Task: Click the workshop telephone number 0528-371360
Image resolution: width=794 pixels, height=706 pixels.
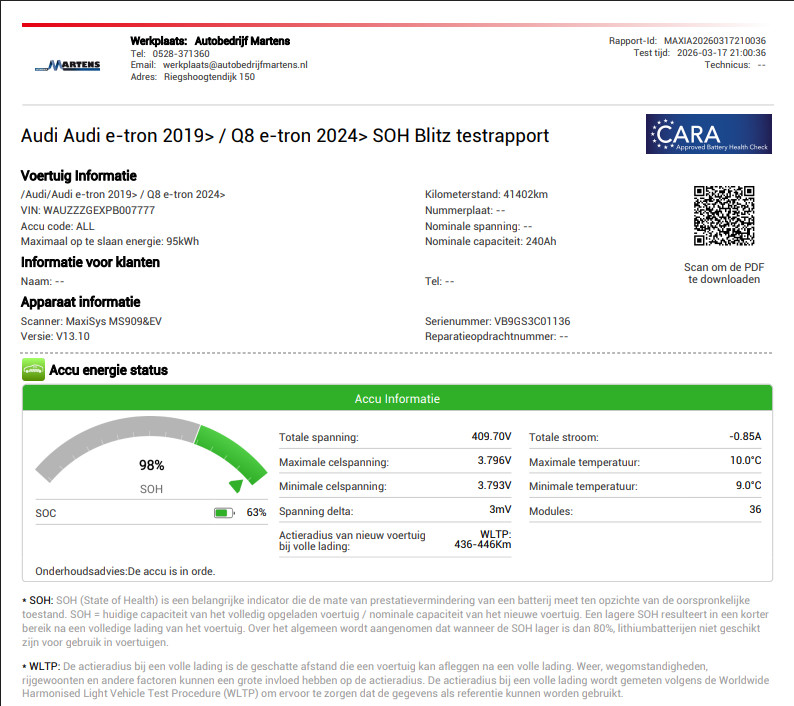Action: tap(179, 53)
